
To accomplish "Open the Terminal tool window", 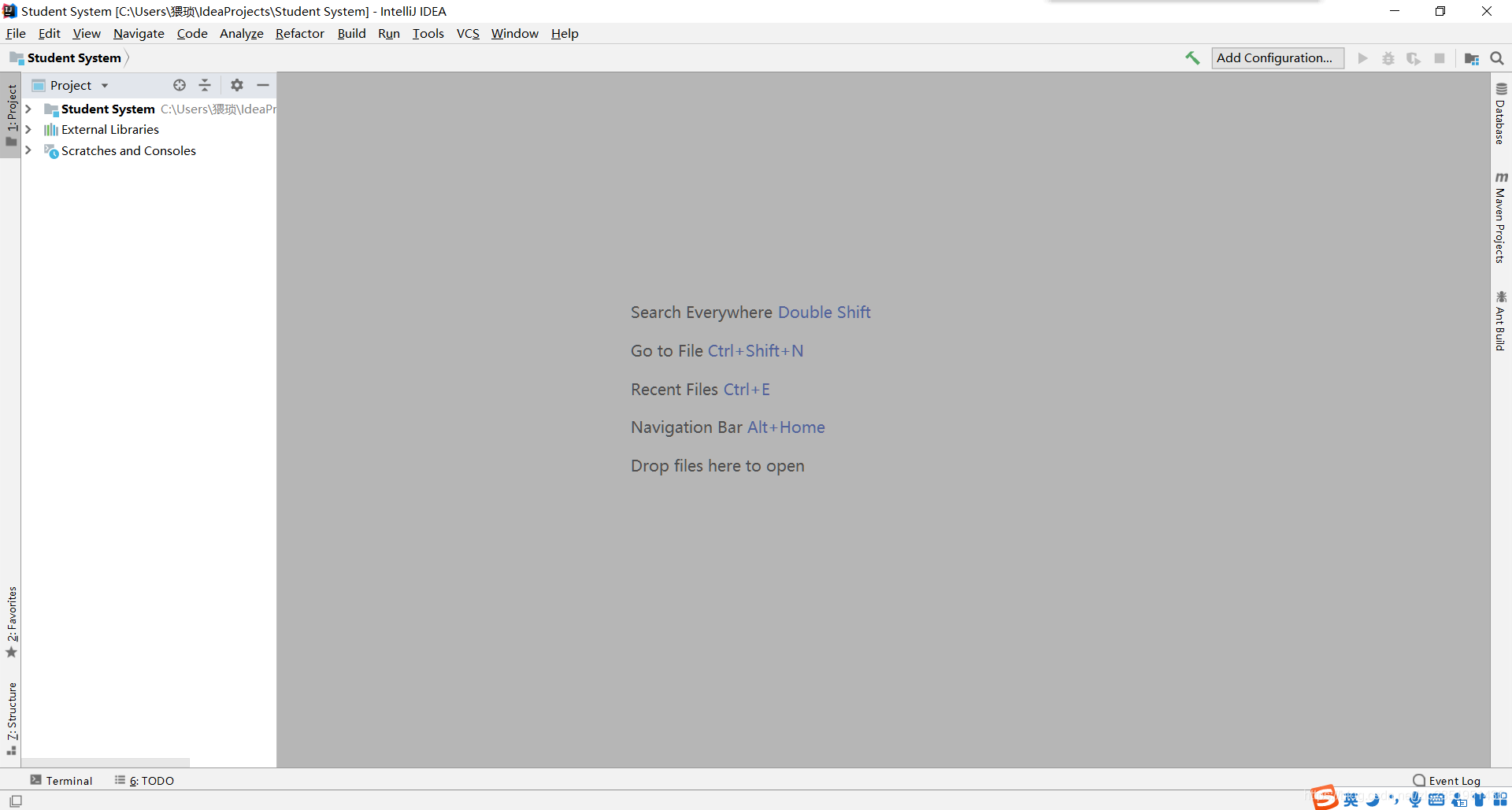I will click(61, 780).
